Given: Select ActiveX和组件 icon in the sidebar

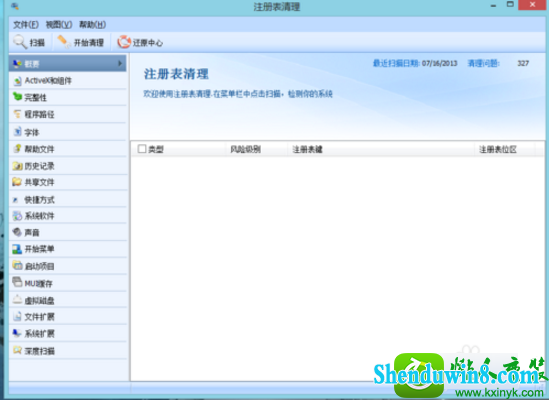Looking at the screenshot, I should tap(17, 81).
